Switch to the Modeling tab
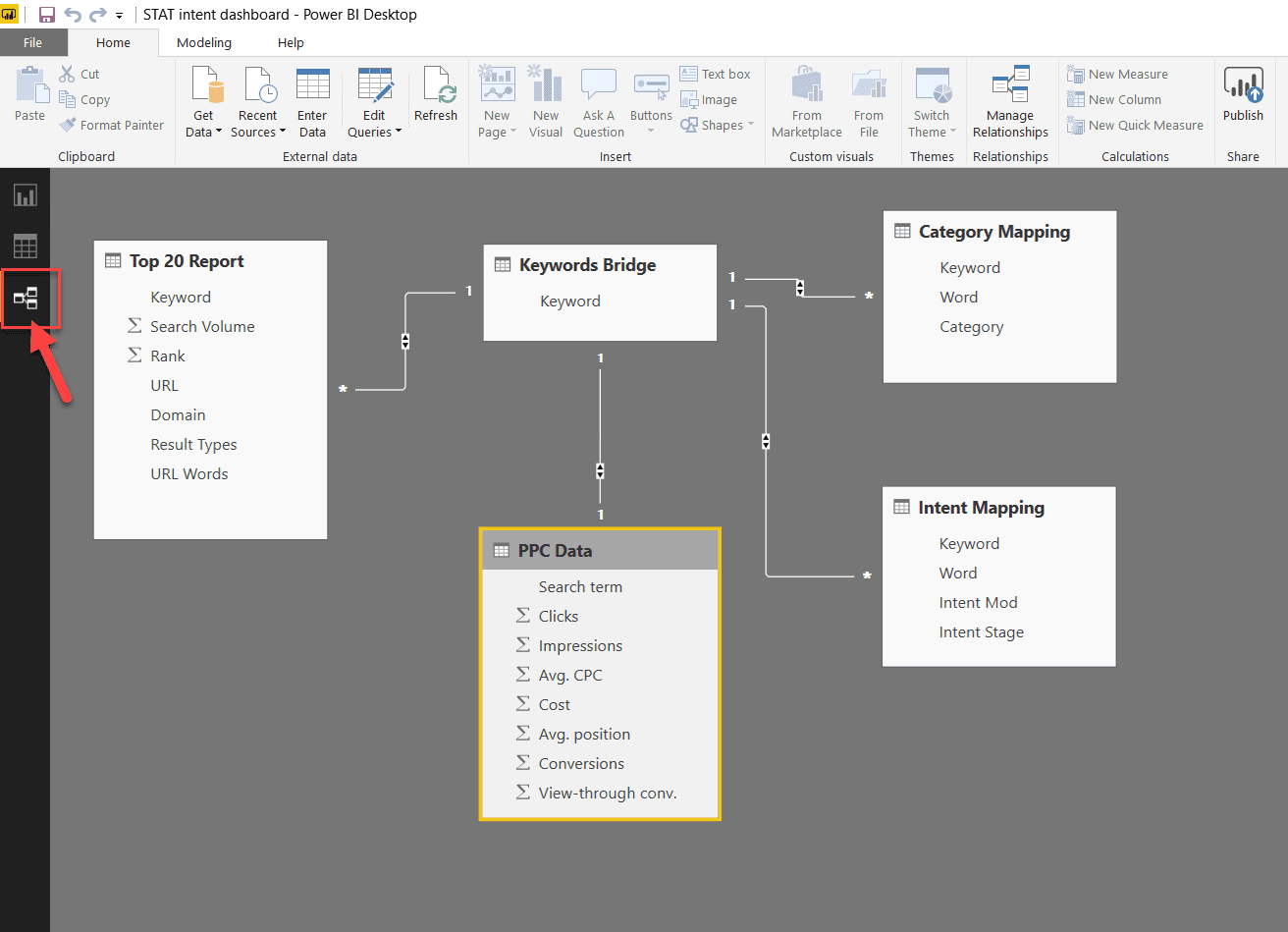 click(203, 42)
